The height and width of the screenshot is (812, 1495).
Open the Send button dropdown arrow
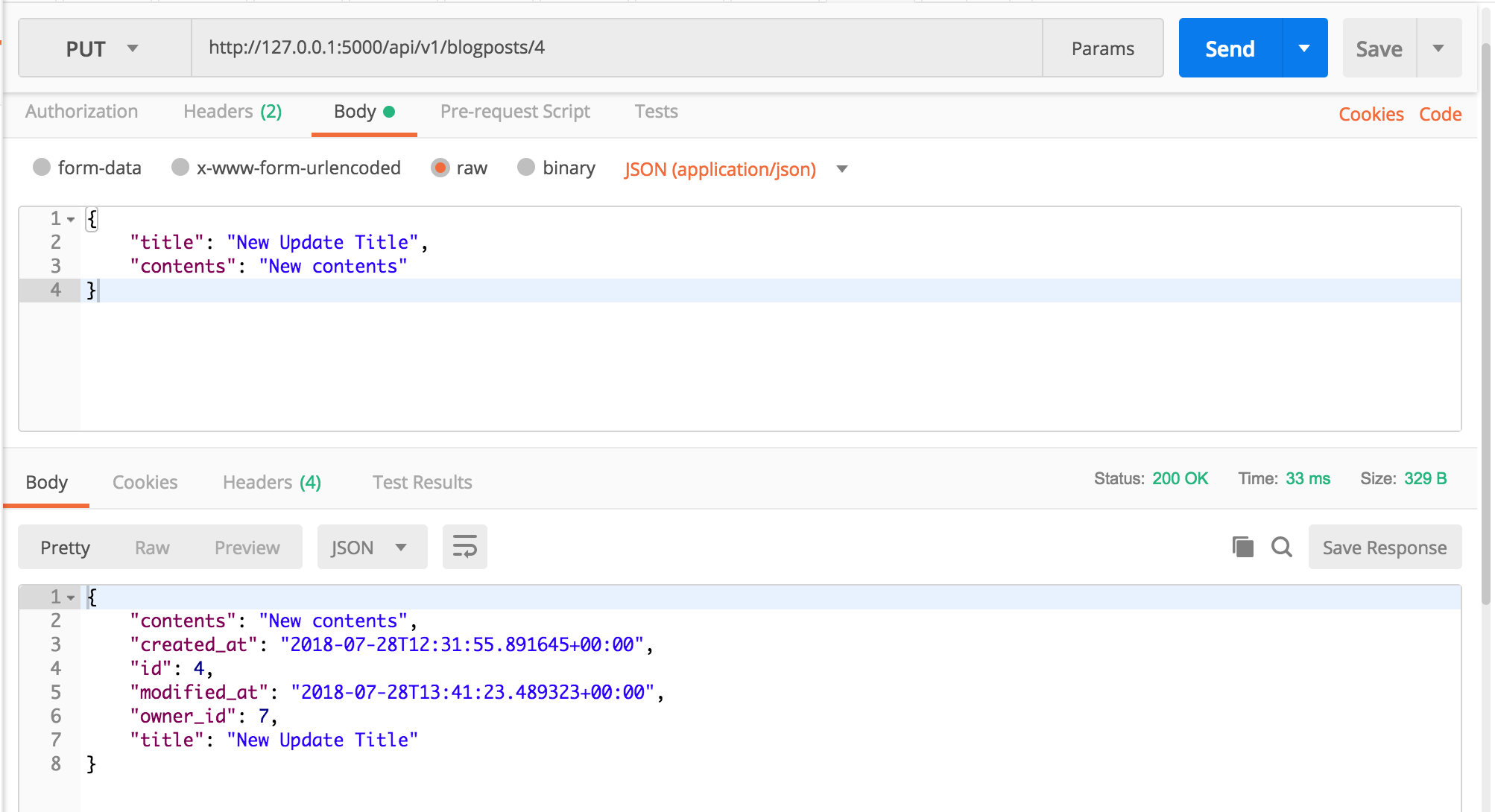click(1304, 48)
